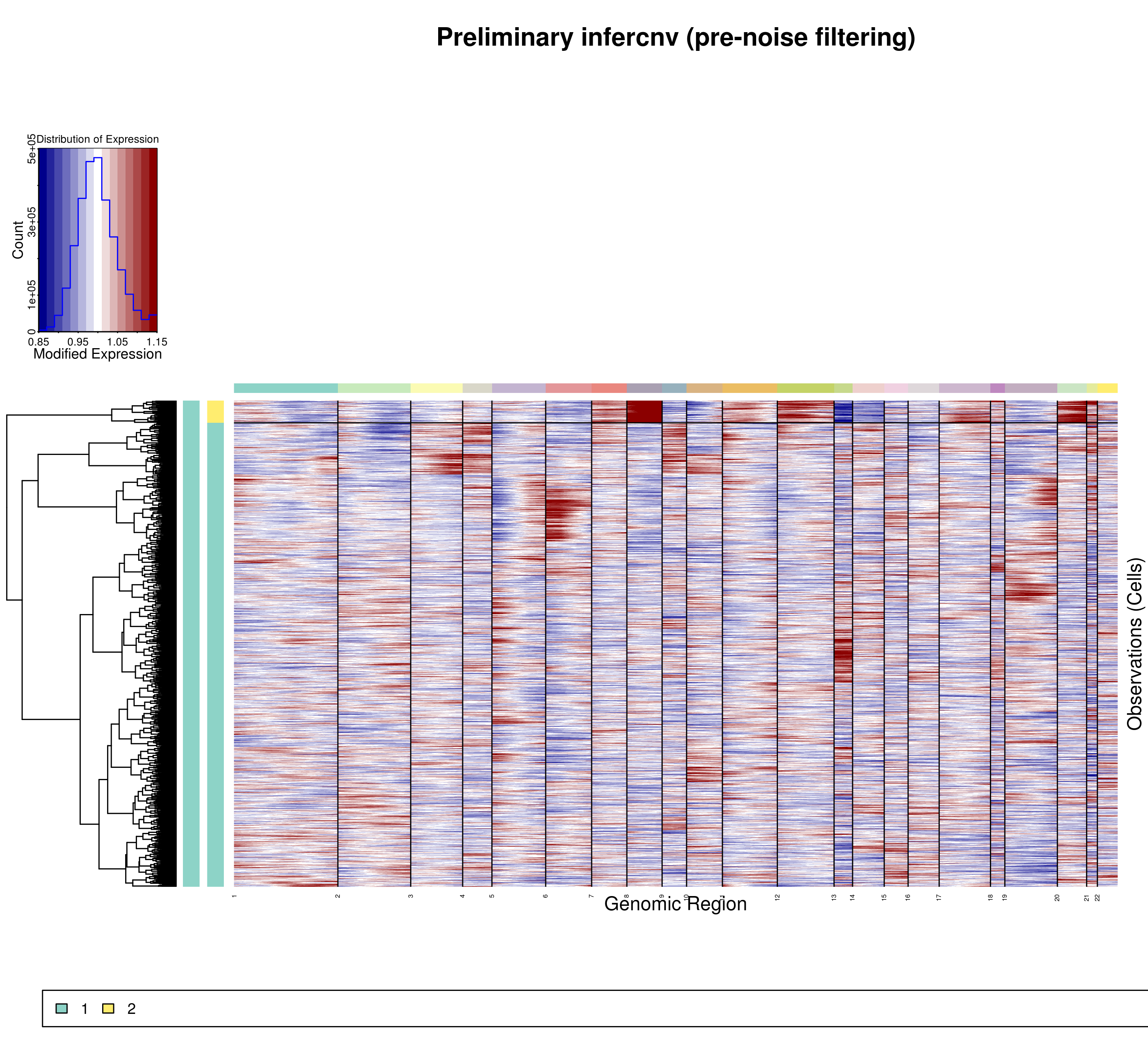Click the 0.85 tick on the expression axis
Viewport: 1148px width, 1064px height.
pyautogui.click(x=39, y=342)
